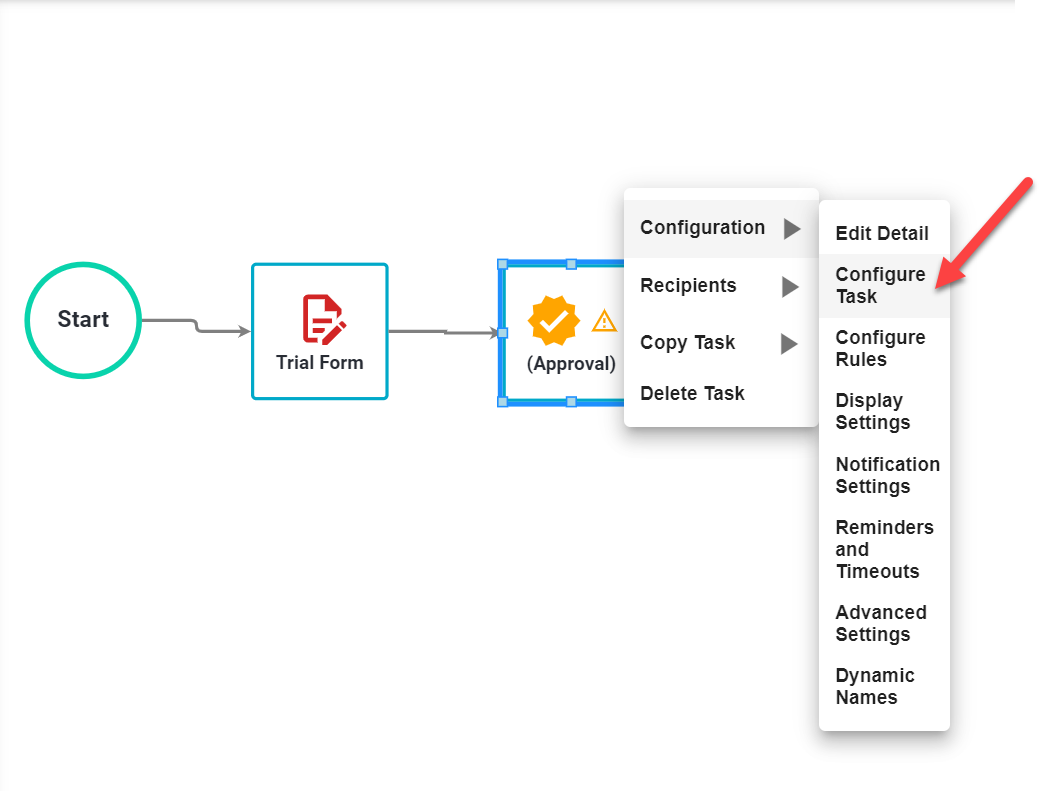Click the top-left corner handle of Approval task
Screen dimensions: 1041x791
click(503, 264)
